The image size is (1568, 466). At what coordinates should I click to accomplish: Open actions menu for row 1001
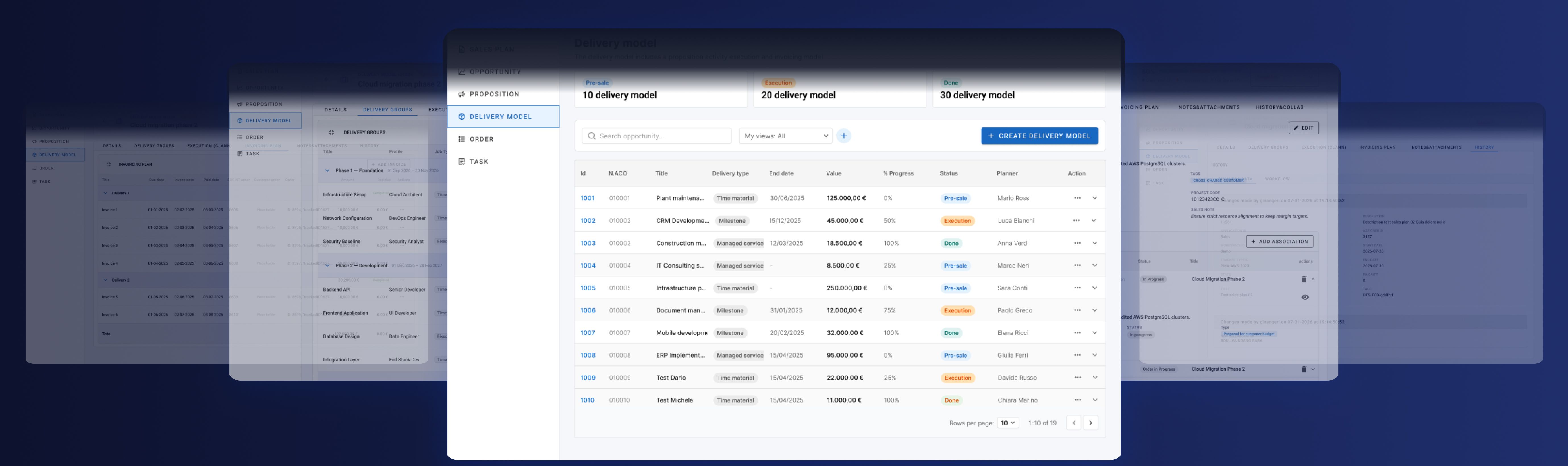tap(1077, 198)
